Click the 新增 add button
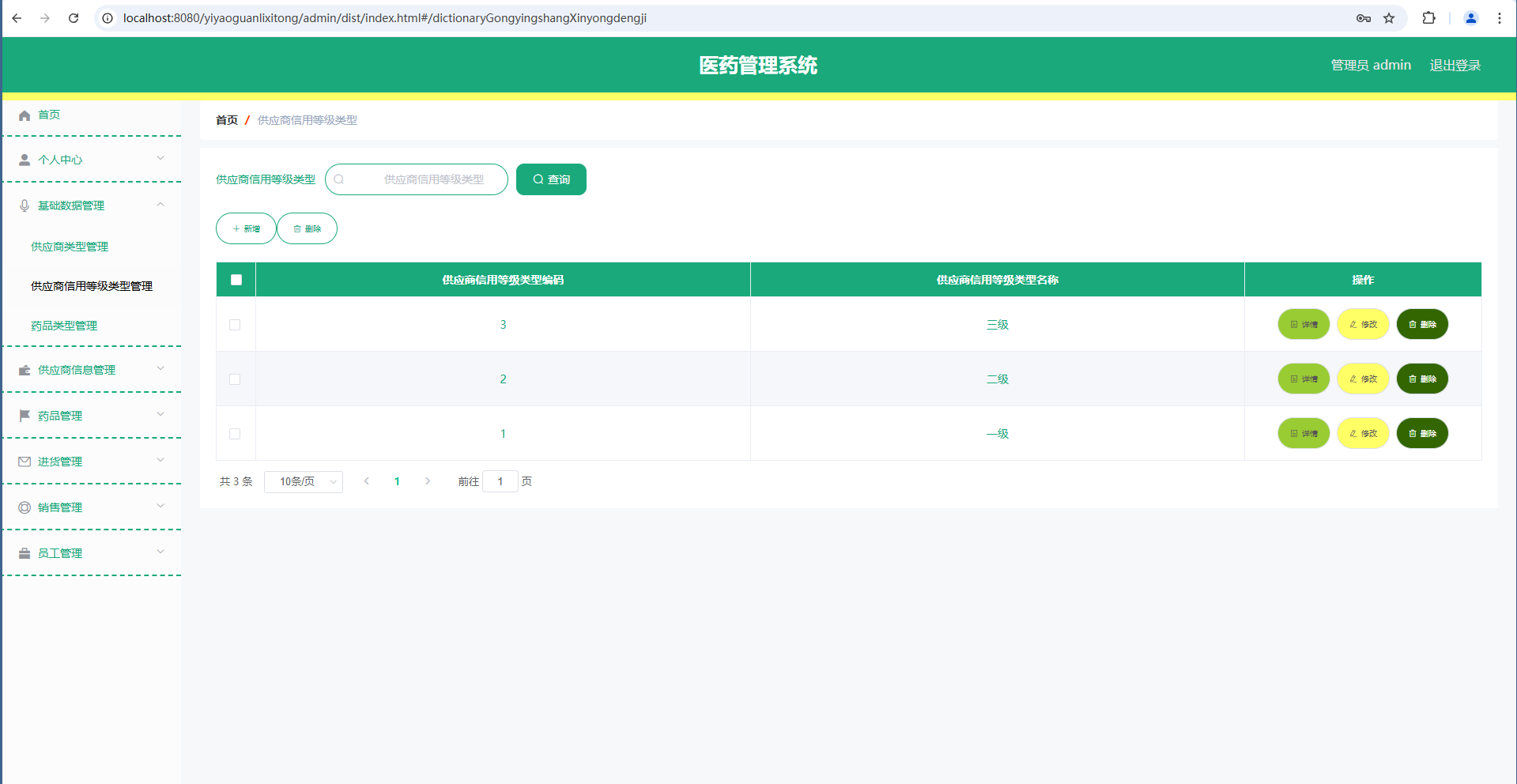Screen dimensions: 1517x784 (x=246, y=228)
